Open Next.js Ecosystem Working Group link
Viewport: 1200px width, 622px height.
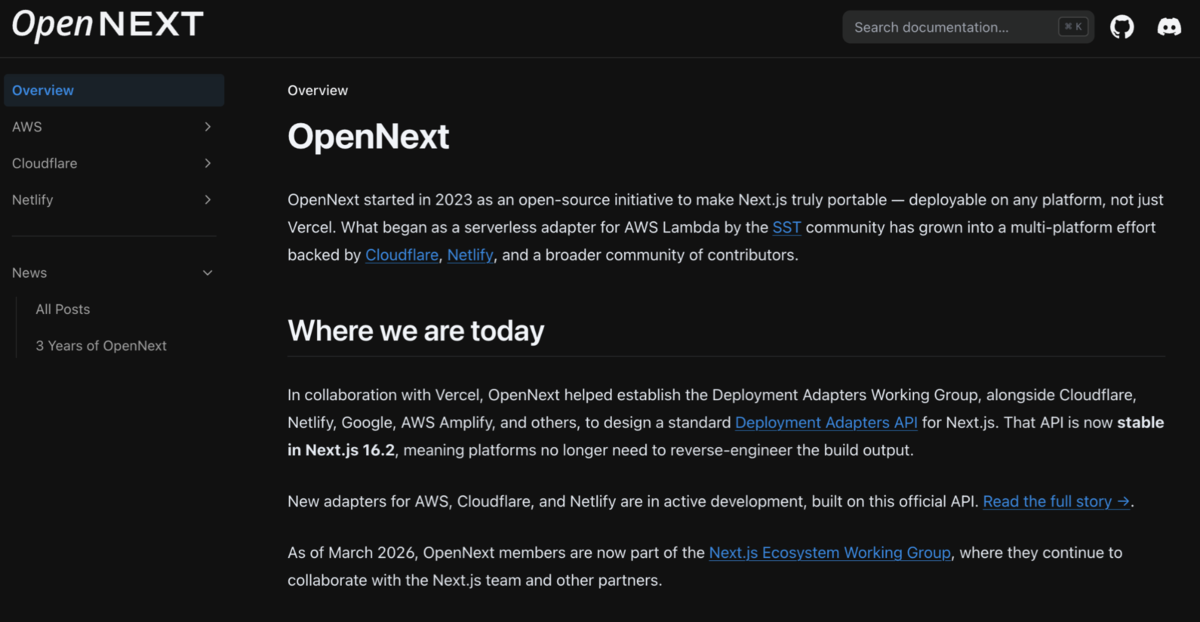(830, 552)
